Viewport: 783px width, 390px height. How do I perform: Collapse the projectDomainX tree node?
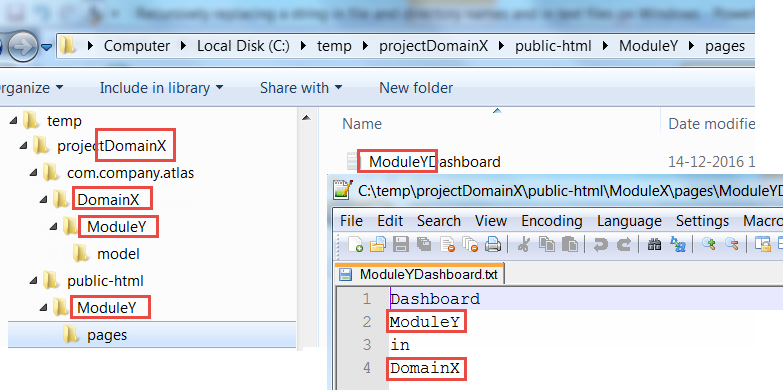[23, 146]
